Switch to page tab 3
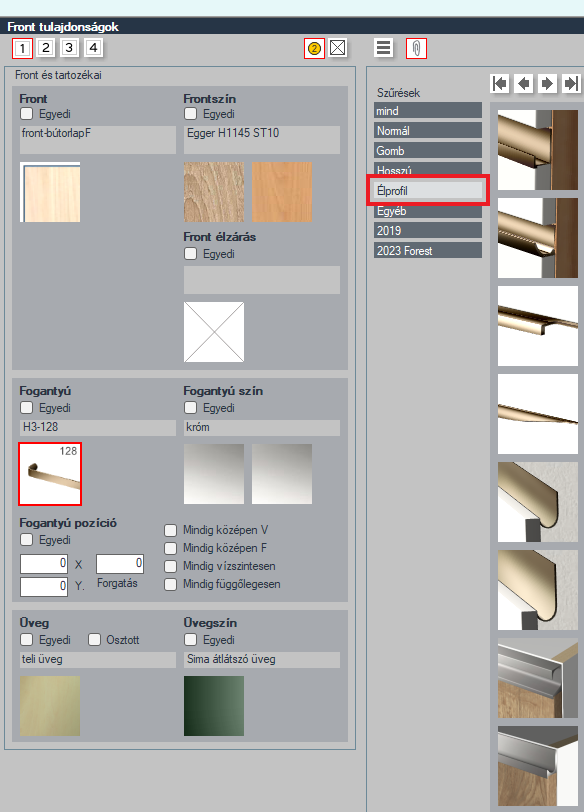This screenshot has height=812, width=584. click(69, 48)
